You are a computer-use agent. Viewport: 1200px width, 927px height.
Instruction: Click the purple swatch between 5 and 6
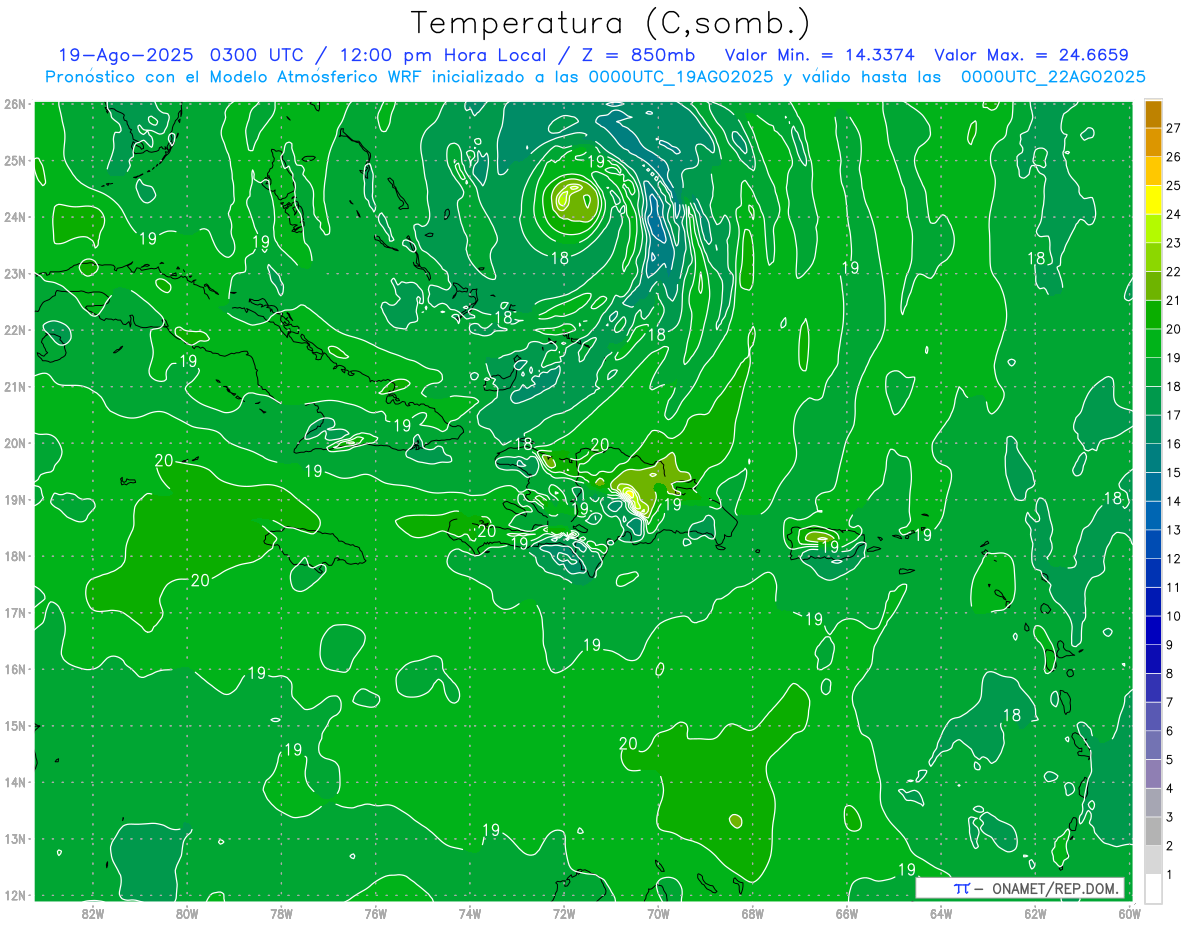[x=1153, y=745]
